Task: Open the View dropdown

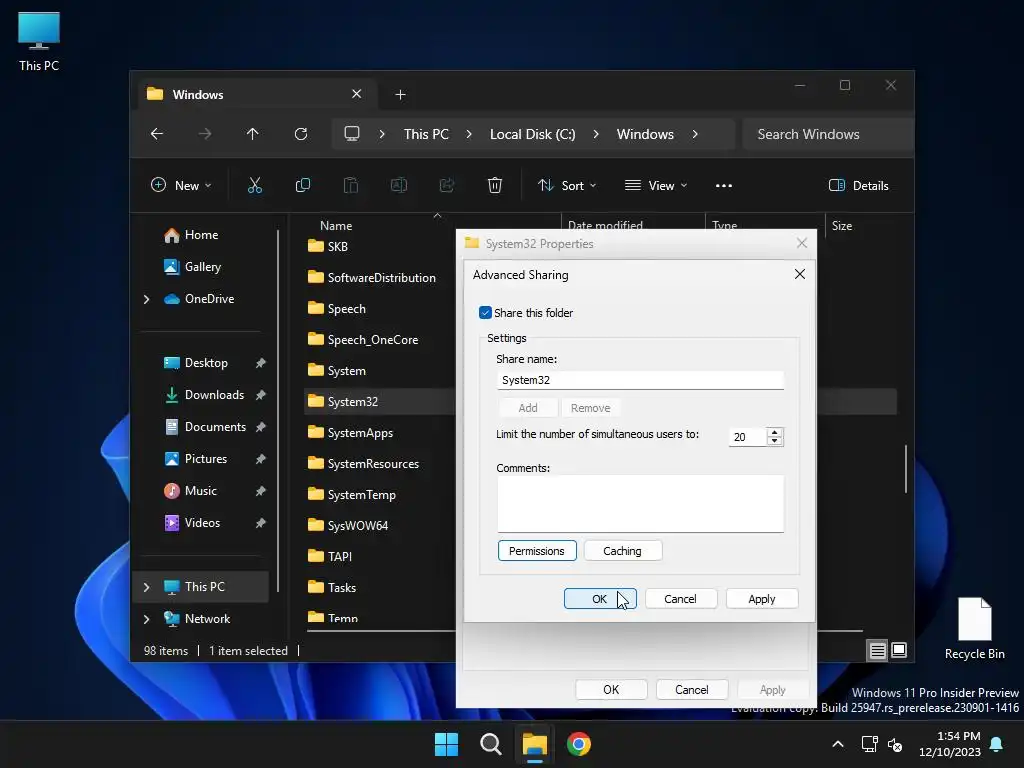Action: [656, 185]
